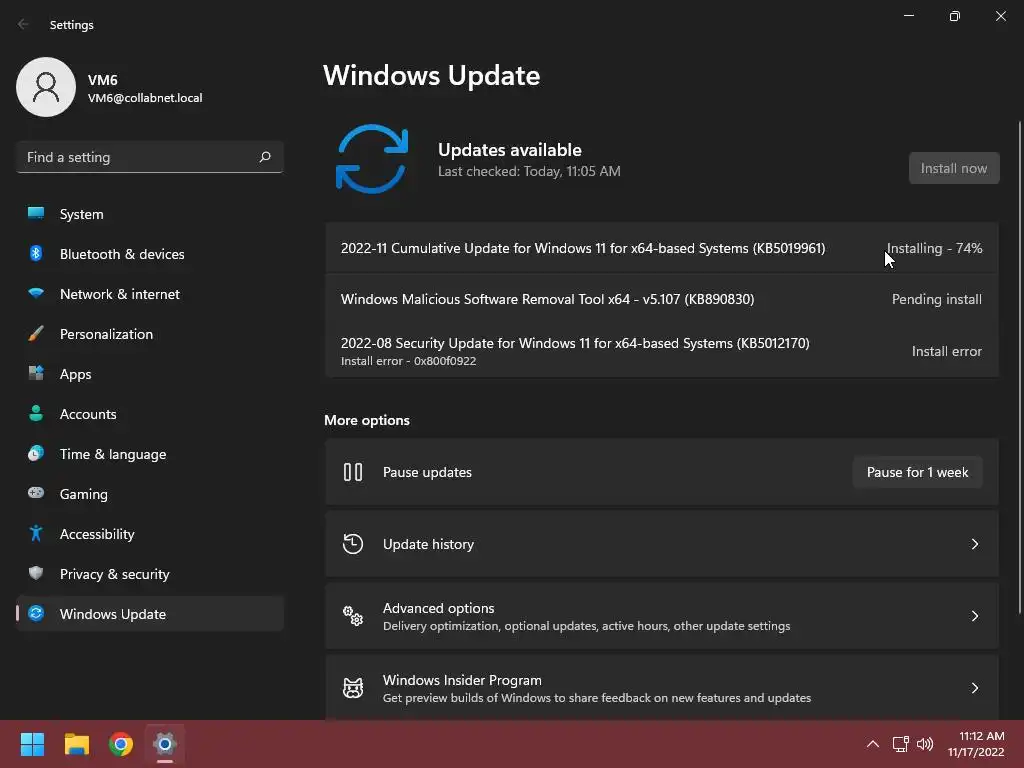Click the back arrow in Settings title bar
The width and height of the screenshot is (1024, 768).
coord(23,24)
